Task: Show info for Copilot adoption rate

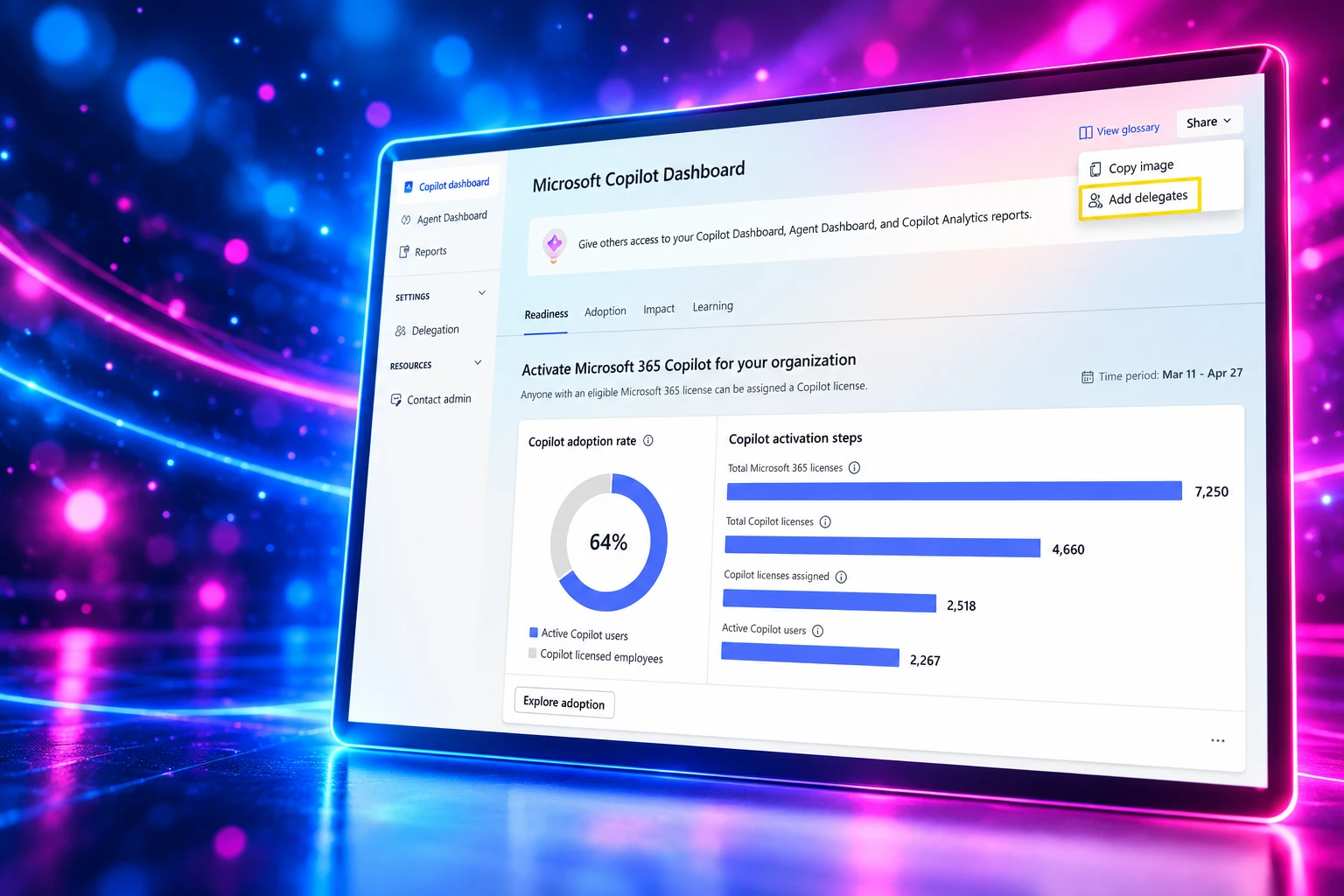Action: (x=648, y=440)
